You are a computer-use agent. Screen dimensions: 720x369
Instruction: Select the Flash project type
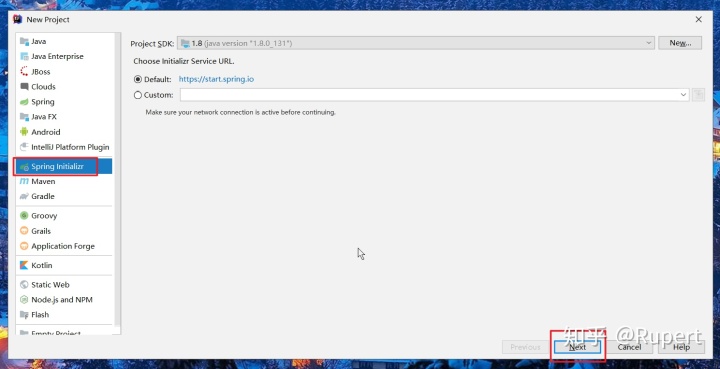point(64,315)
